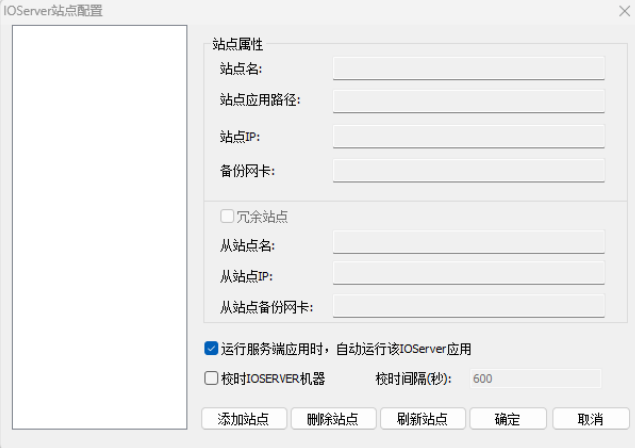The width and height of the screenshot is (635, 448).
Task: Click inside the empty site list box
Action: pos(100,227)
